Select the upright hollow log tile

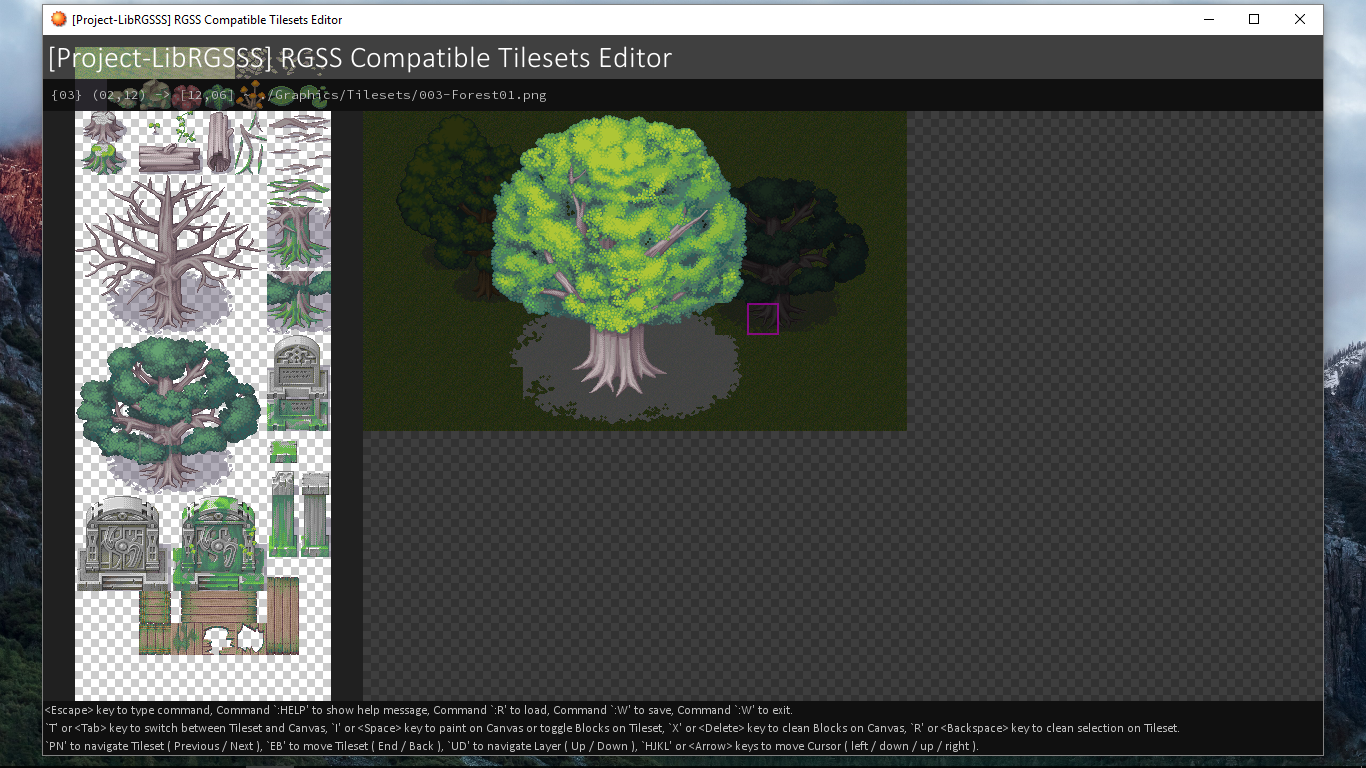tap(218, 142)
